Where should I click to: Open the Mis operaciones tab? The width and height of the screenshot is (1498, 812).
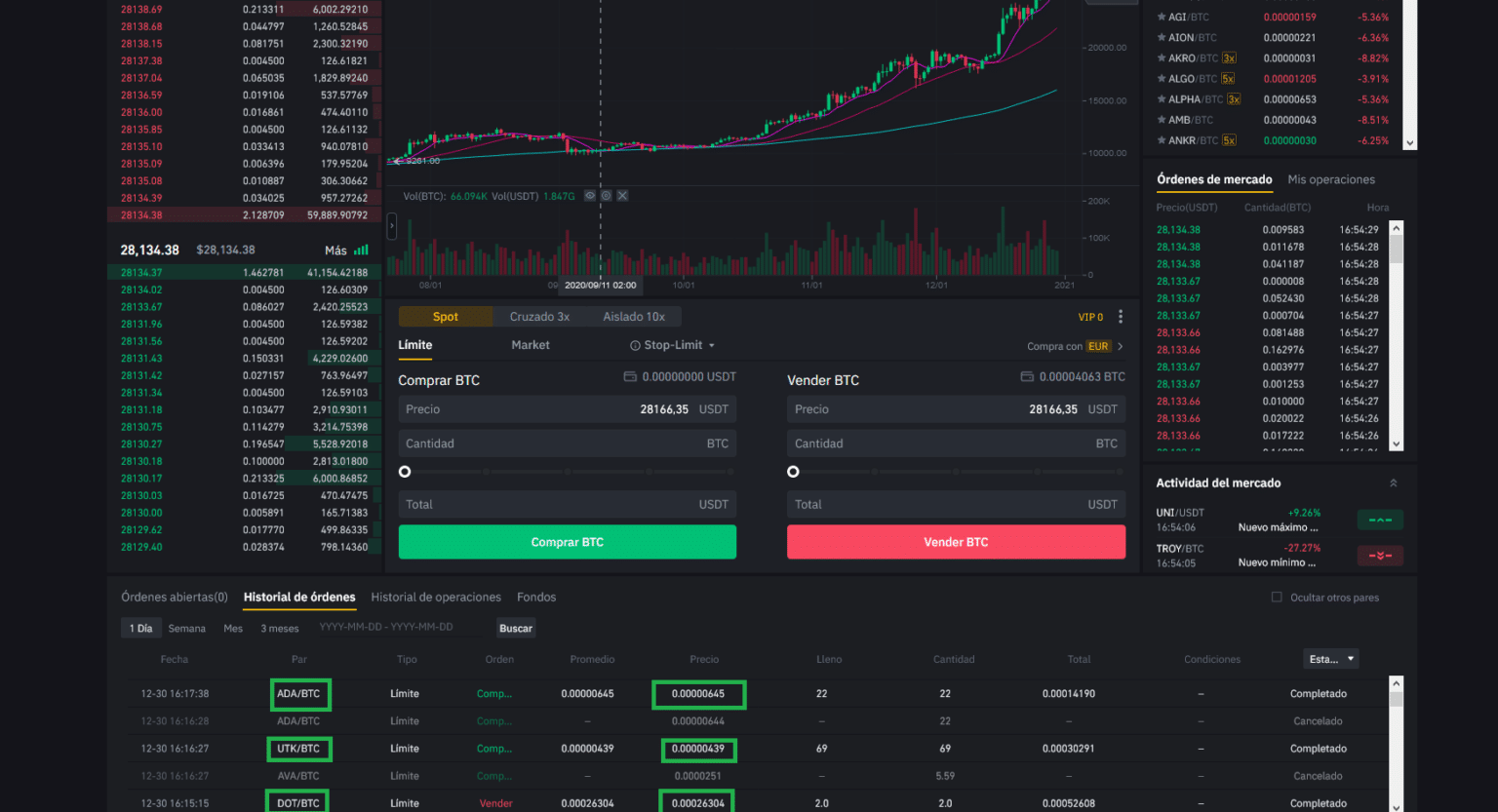[1331, 179]
